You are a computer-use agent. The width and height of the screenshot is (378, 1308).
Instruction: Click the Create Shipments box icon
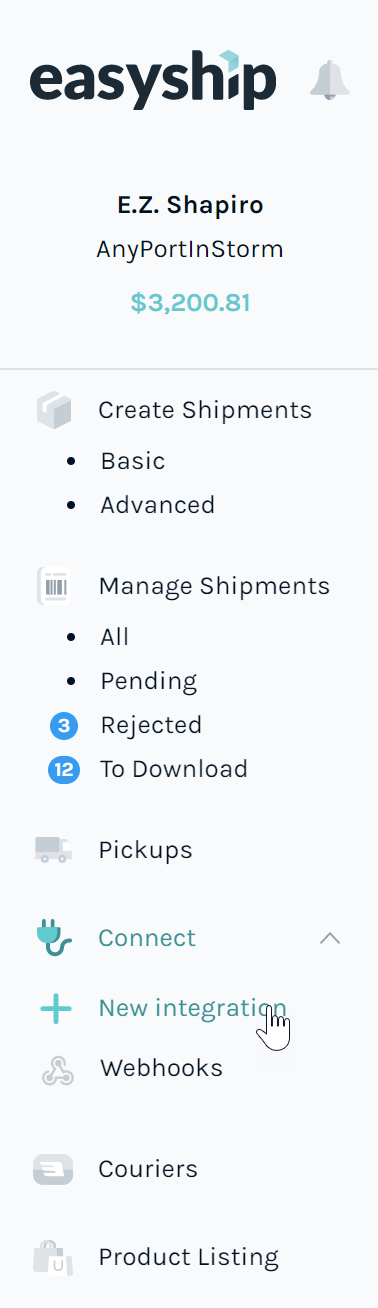click(x=54, y=410)
